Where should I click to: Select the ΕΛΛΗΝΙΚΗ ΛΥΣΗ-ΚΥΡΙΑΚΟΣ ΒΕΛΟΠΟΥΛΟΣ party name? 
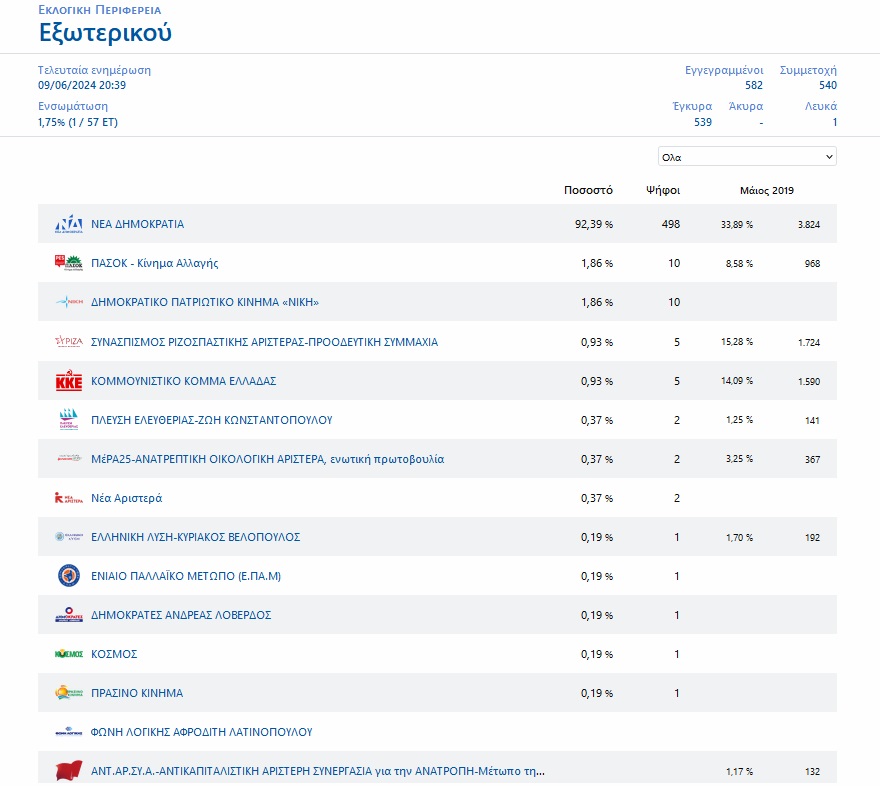(x=195, y=537)
